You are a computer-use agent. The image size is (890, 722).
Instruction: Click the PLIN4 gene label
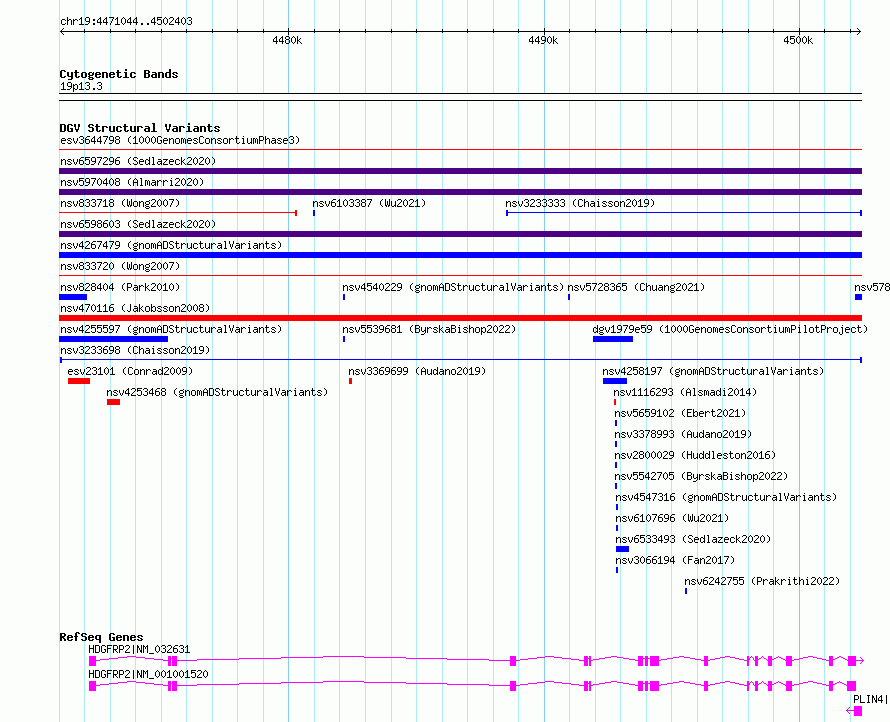point(870,699)
